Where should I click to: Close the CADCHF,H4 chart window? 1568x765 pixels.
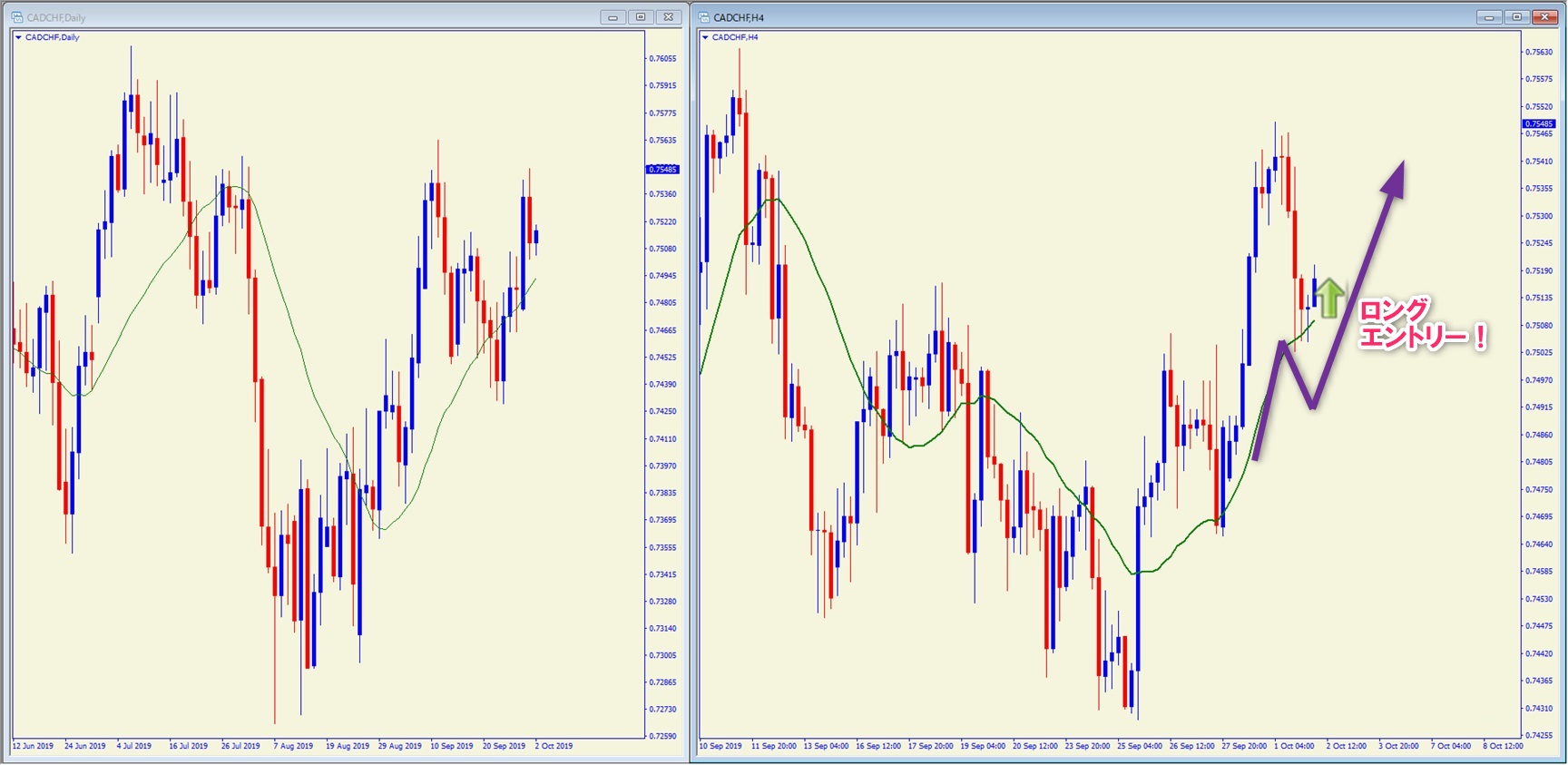pyautogui.click(x=1544, y=17)
